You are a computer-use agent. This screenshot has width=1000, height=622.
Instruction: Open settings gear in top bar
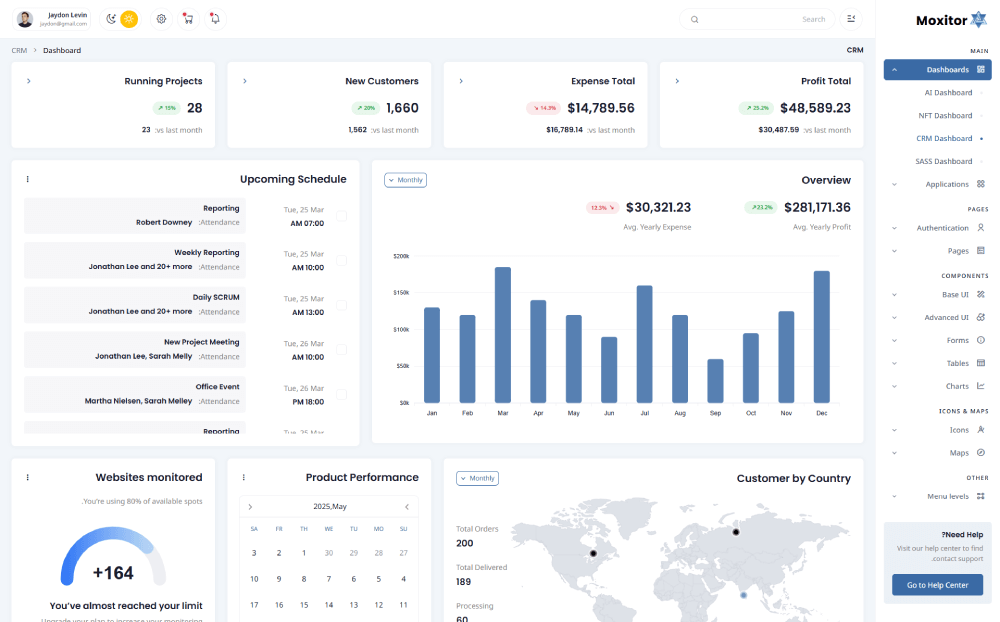pyautogui.click(x=160, y=19)
